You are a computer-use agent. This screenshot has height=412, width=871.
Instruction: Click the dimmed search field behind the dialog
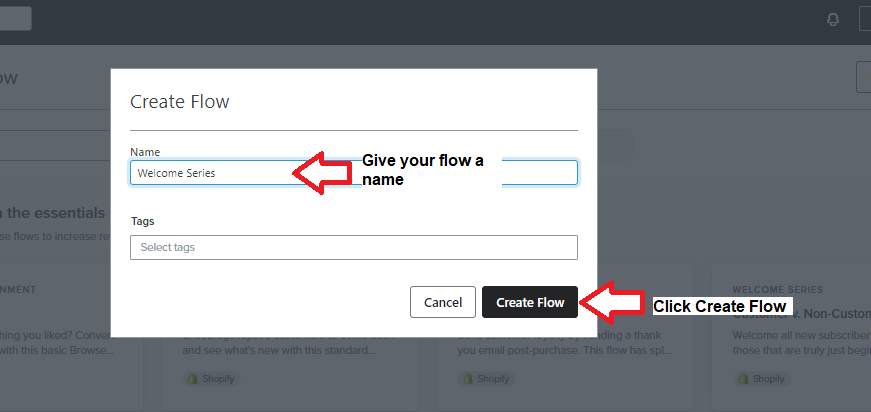tap(56, 144)
